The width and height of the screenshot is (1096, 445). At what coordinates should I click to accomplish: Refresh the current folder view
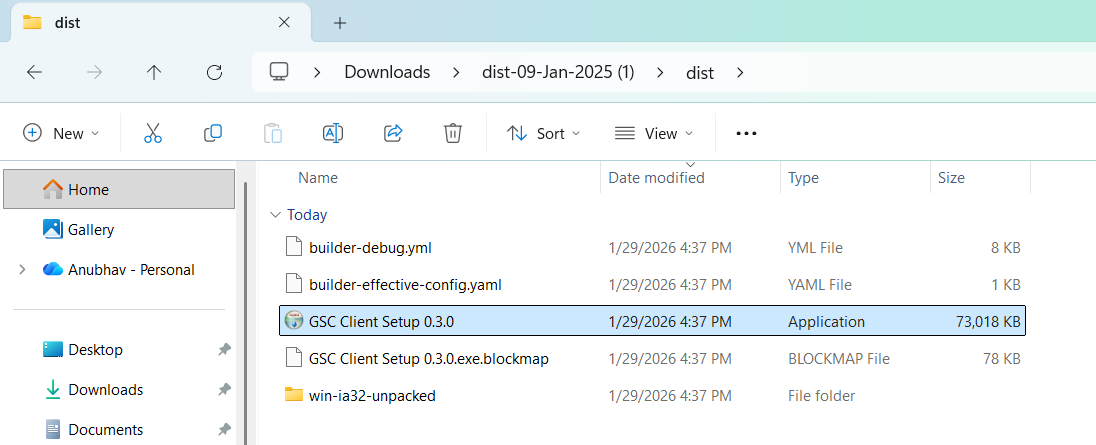pos(214,72)
